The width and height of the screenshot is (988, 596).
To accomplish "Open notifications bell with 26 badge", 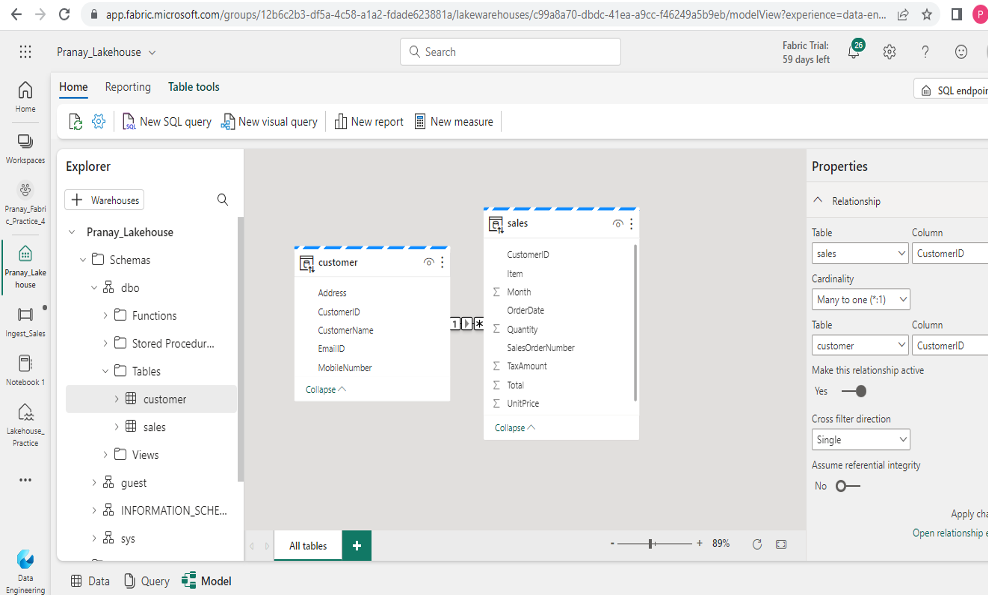I will pos(854,50).
